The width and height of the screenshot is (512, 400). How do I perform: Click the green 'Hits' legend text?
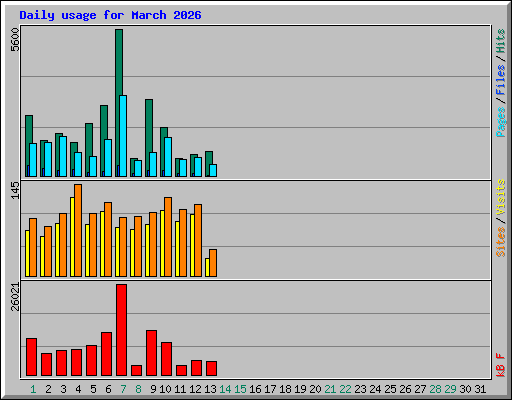501,41
